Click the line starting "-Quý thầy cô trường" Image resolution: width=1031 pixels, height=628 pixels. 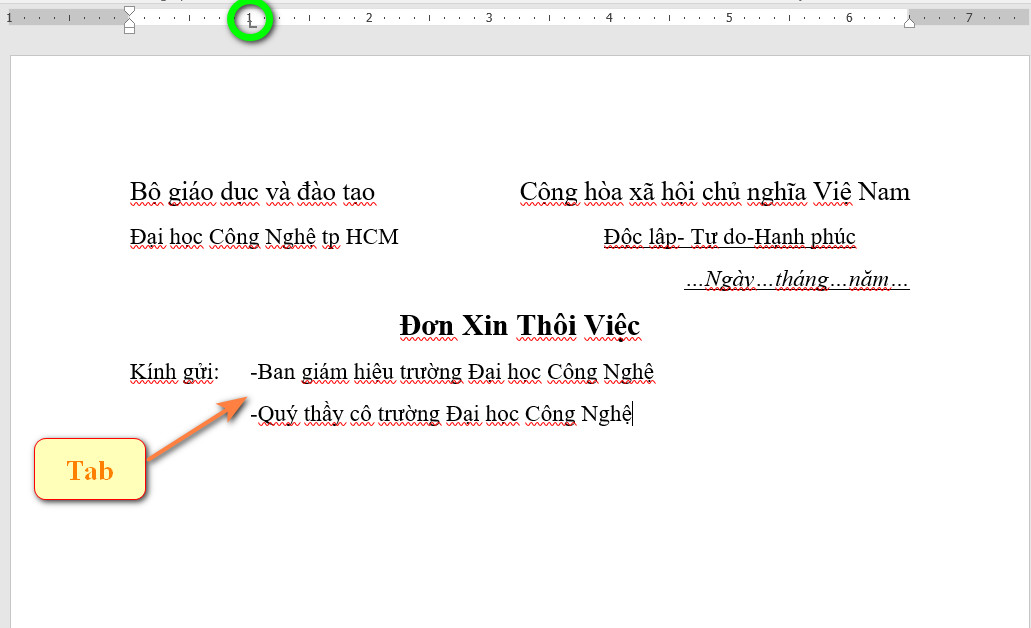[441, 415]
